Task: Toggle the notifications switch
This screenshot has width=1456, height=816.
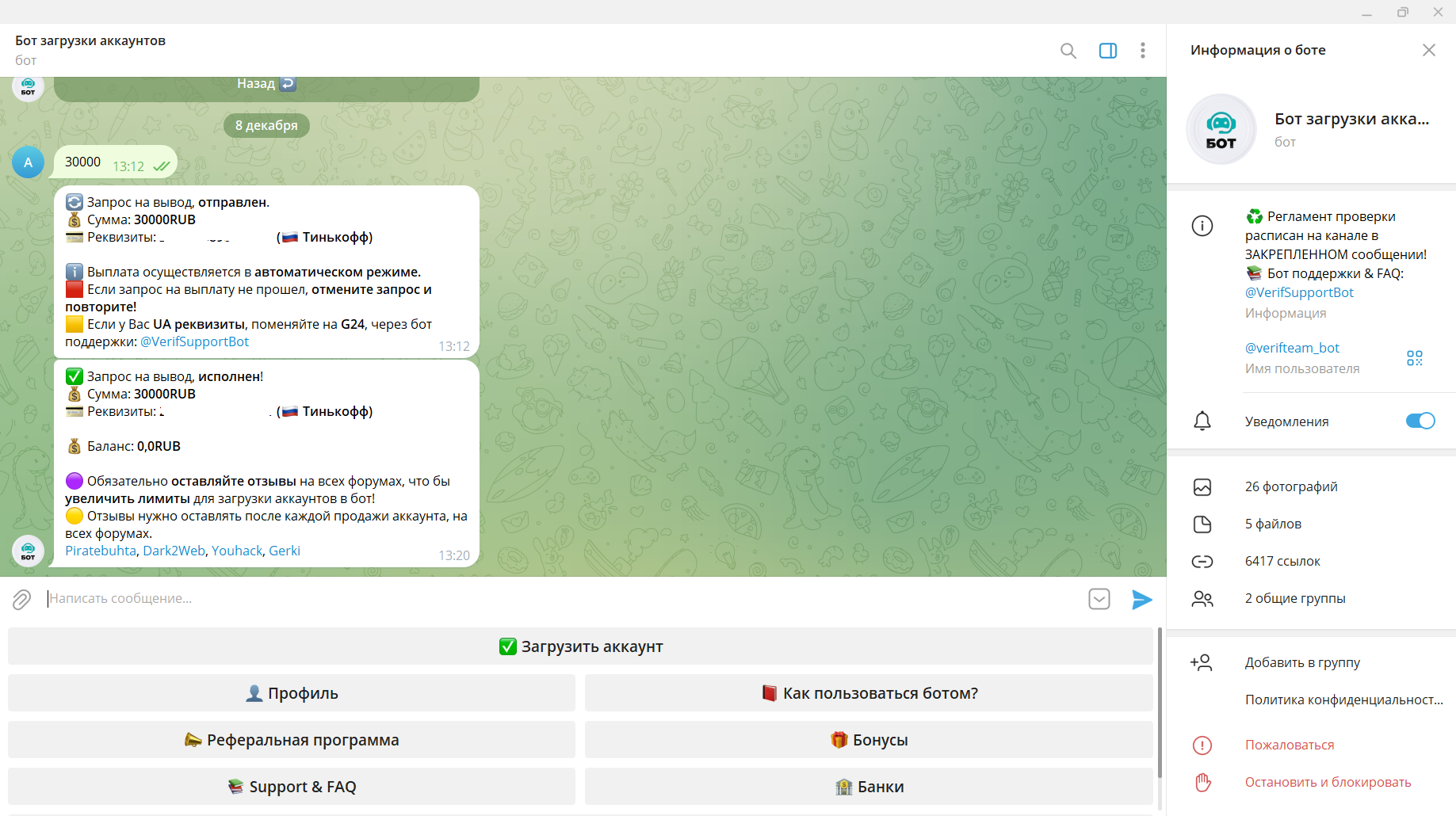Action: pos(1420,421)
